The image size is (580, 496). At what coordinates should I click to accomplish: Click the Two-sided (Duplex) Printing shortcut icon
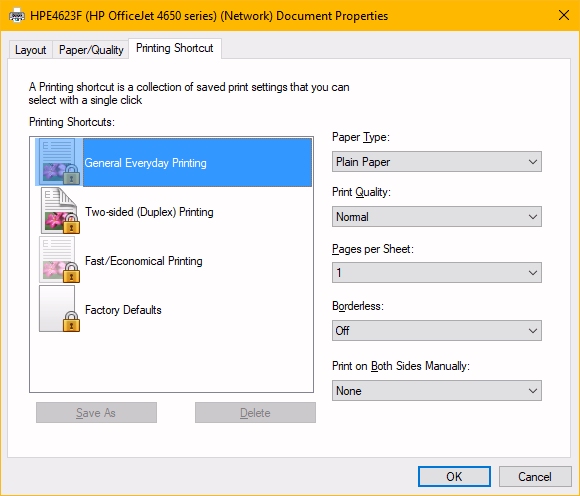[x=60, y=211]
